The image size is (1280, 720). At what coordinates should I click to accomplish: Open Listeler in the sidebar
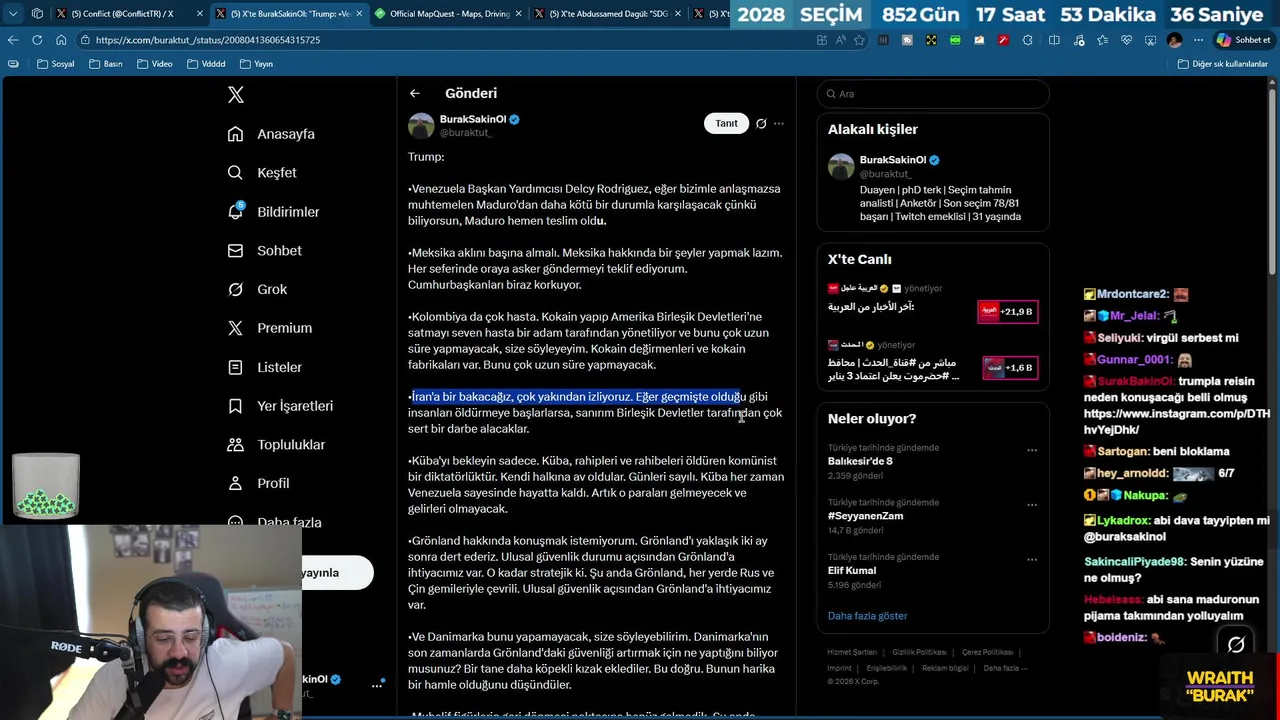tap(264, 367)
